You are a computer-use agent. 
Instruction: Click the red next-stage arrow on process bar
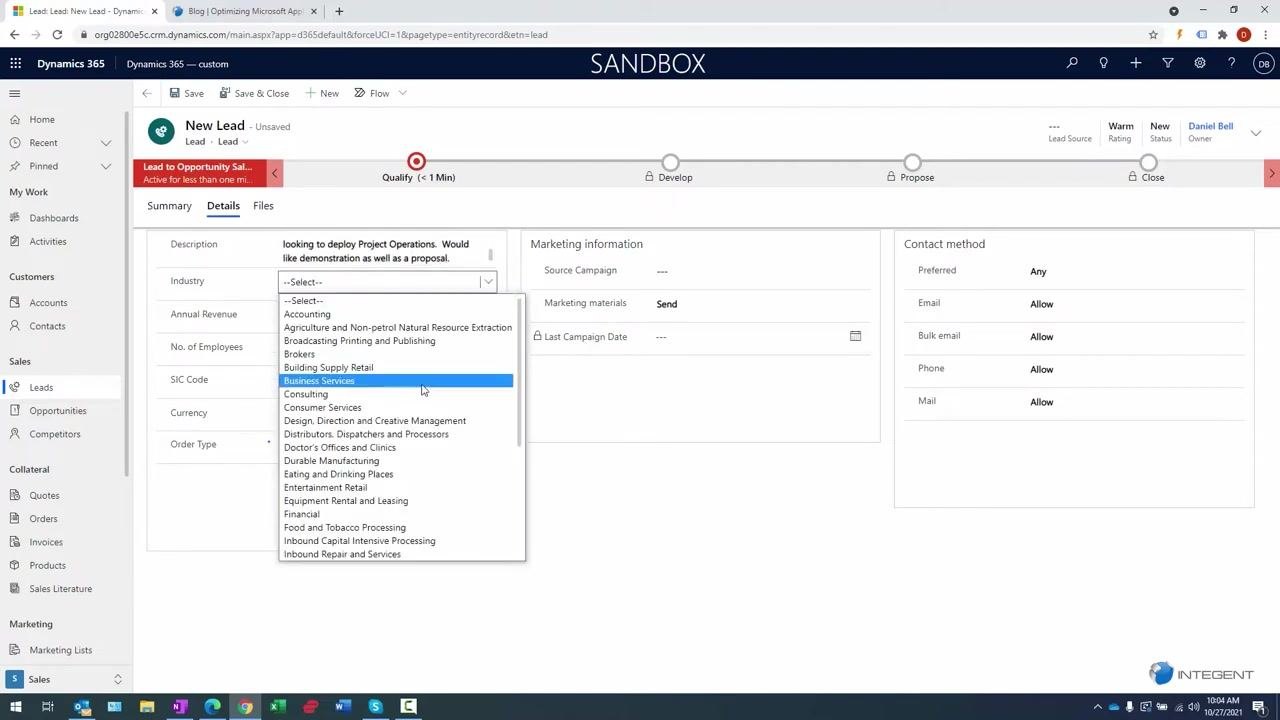point(1272,173)
